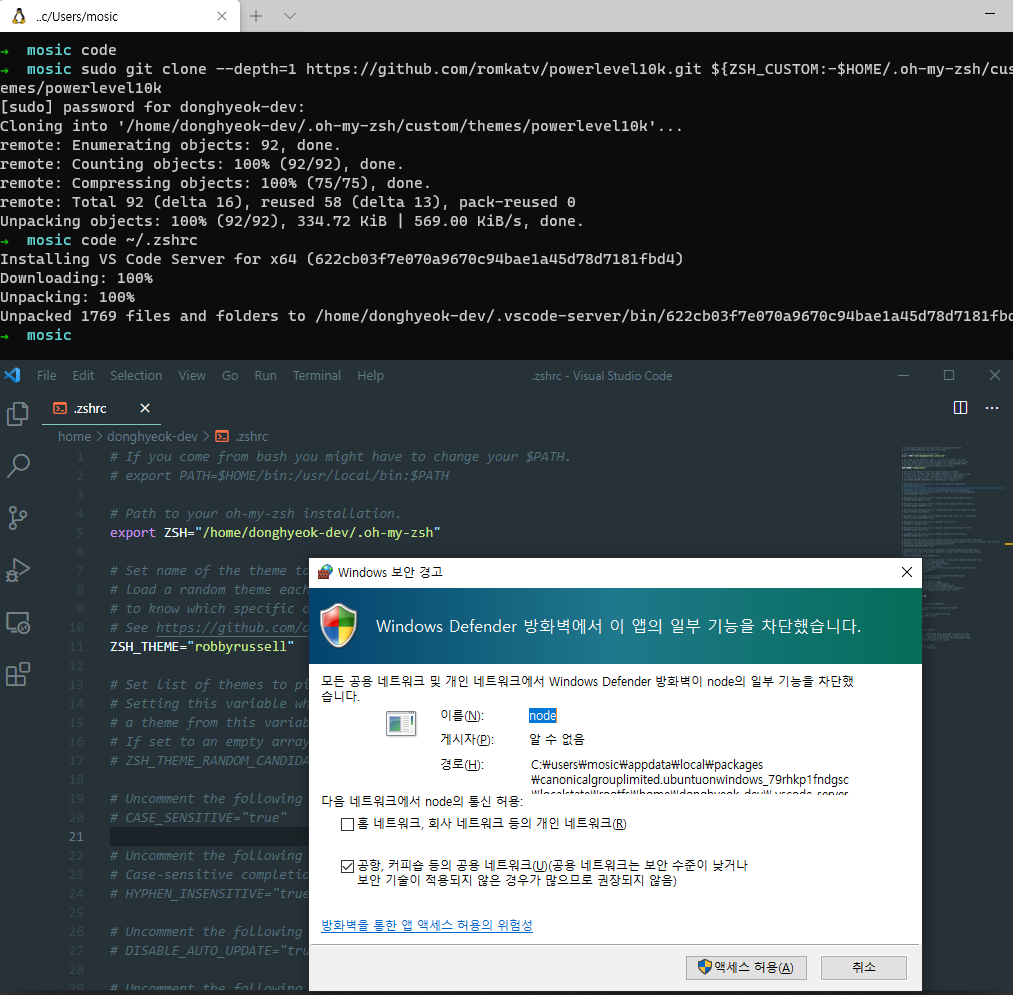Image resolution: width=1013 pixels, height=995 pixels.
Task: Enable private networks checkbox
Action: tap(347, 824)
